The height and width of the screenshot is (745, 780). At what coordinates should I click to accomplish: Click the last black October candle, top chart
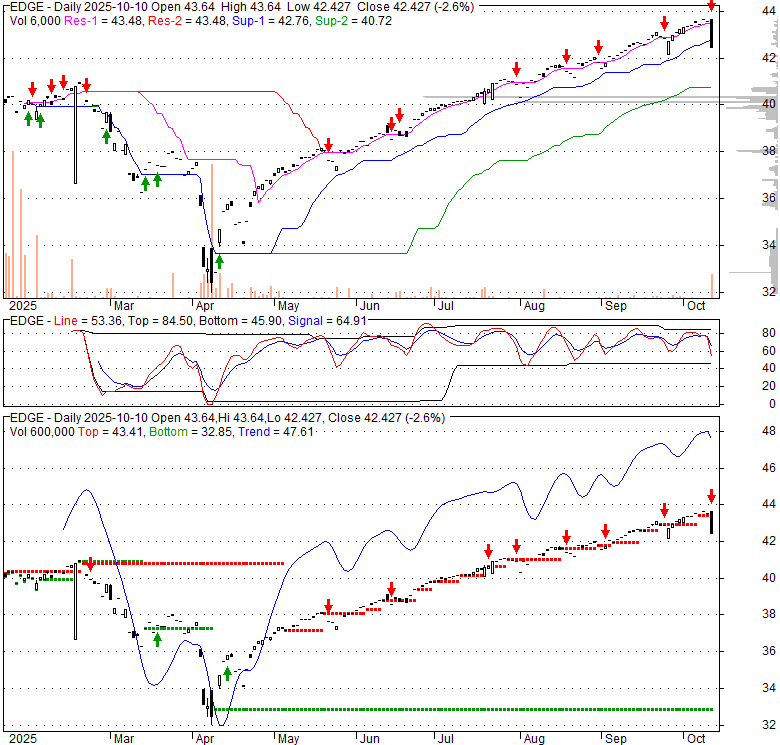pos(711,33)
